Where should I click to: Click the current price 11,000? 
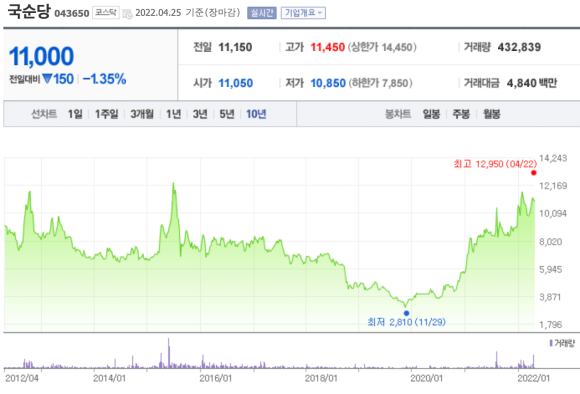click(41, 56)
